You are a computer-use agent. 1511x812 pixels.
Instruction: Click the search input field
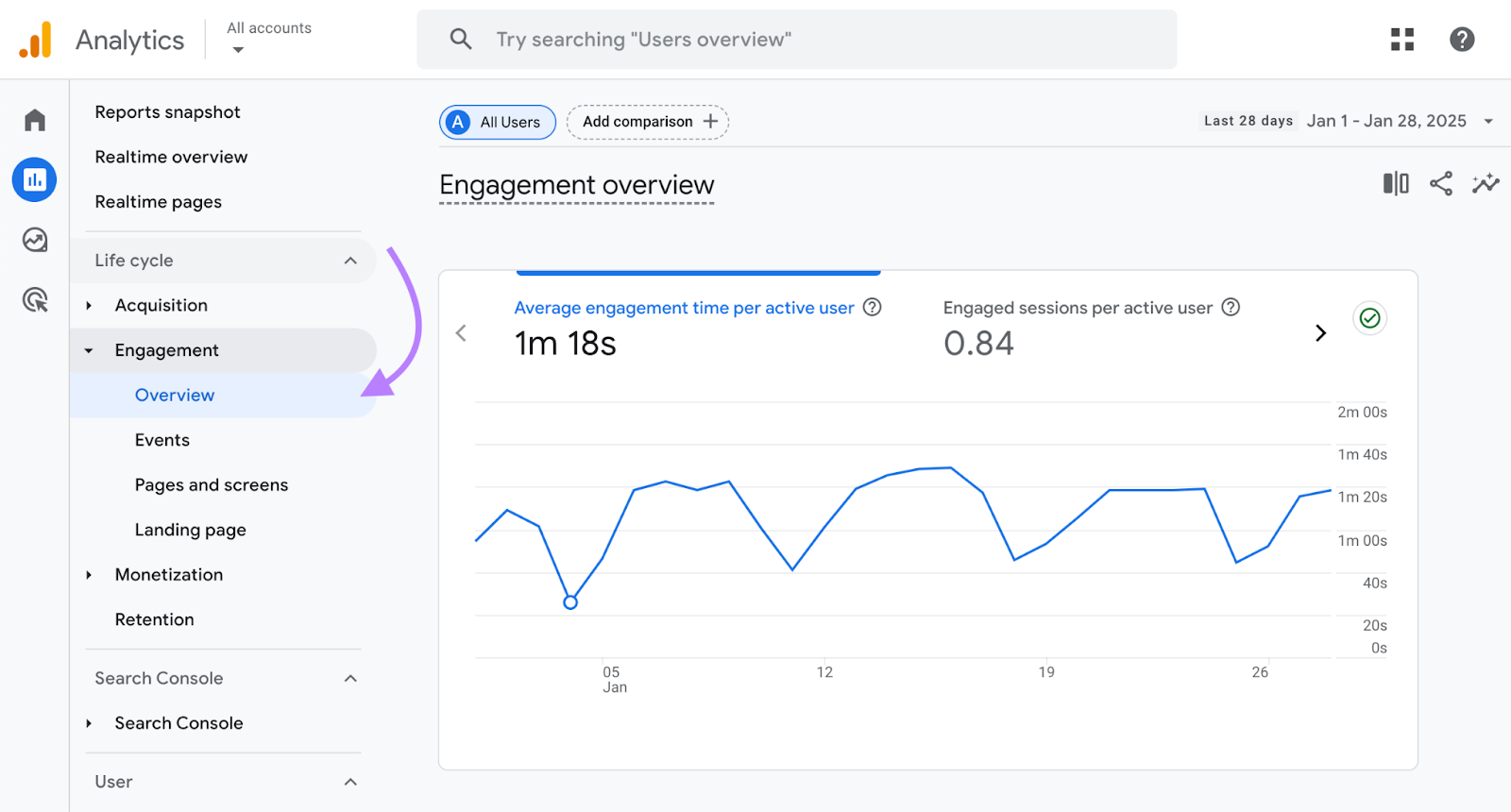coord(796,40)
